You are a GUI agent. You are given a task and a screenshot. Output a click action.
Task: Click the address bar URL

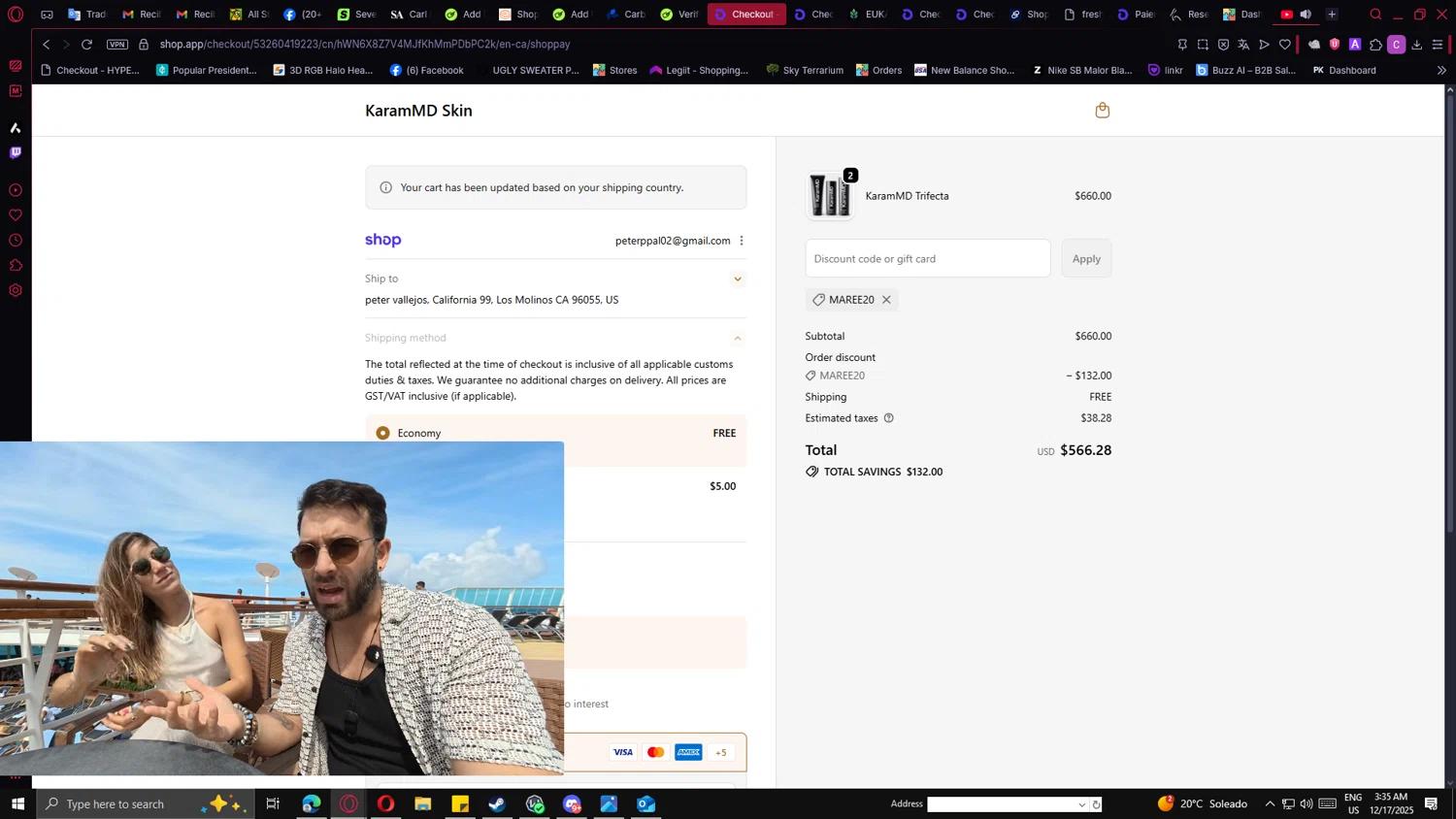365,45
